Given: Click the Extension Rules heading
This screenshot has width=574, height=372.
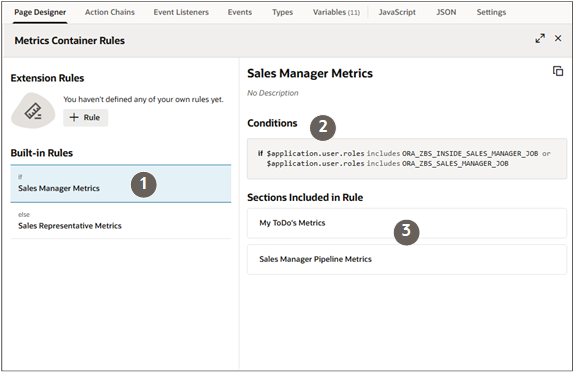Looking at the screenshot, I should (47, 78).
